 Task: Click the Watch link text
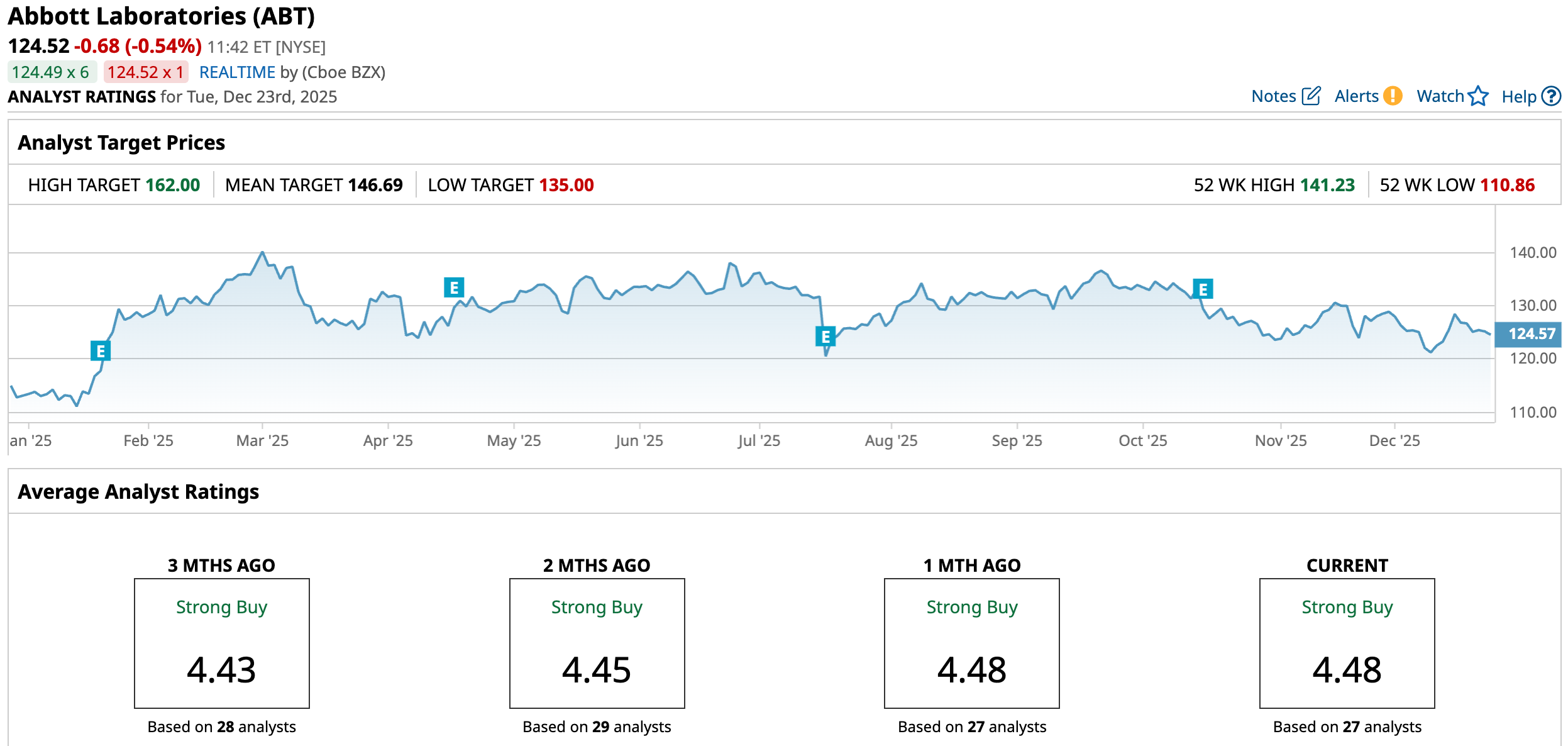(x=1440, y=96)
